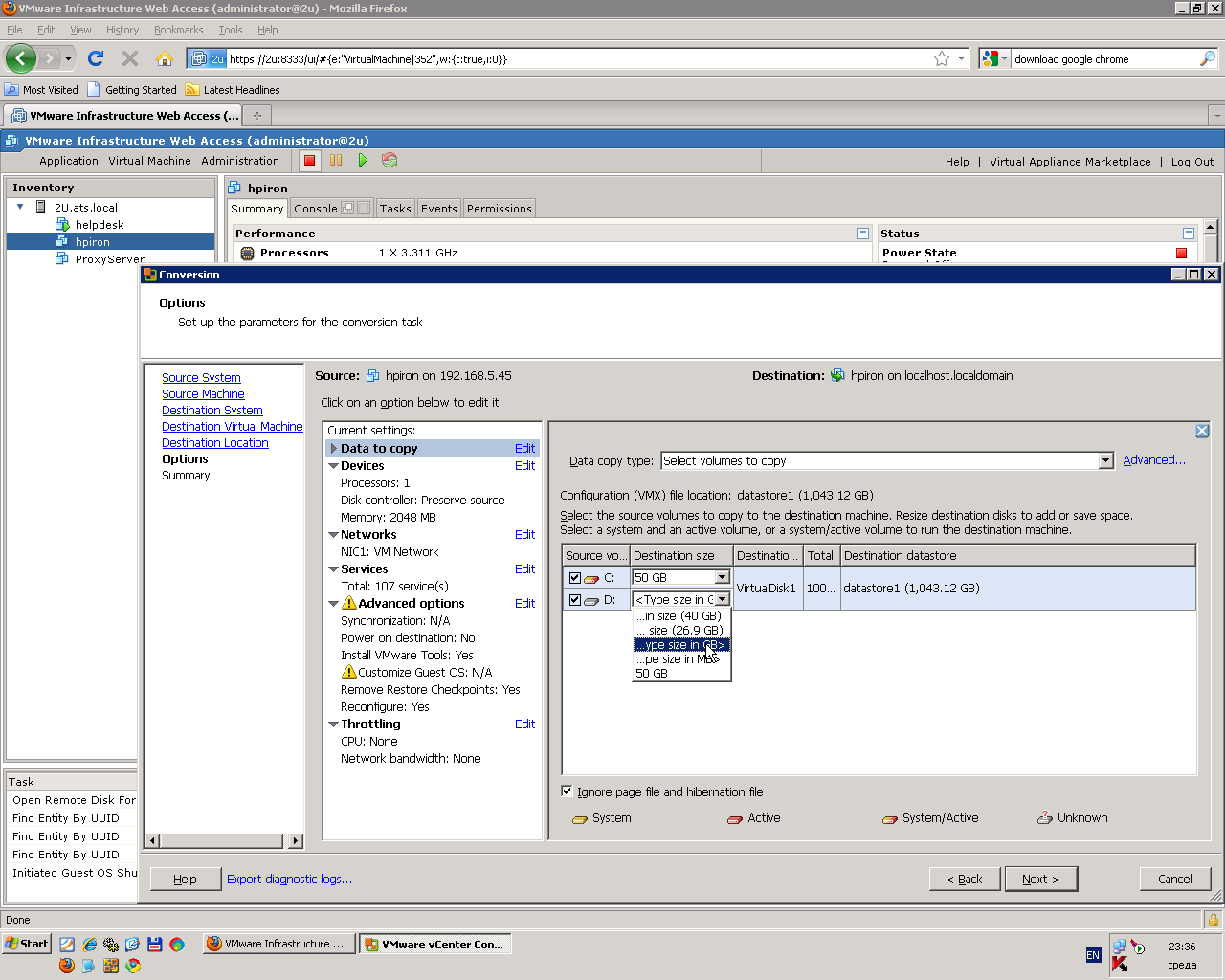Click the bookmark star in address bar

[942, 58]
